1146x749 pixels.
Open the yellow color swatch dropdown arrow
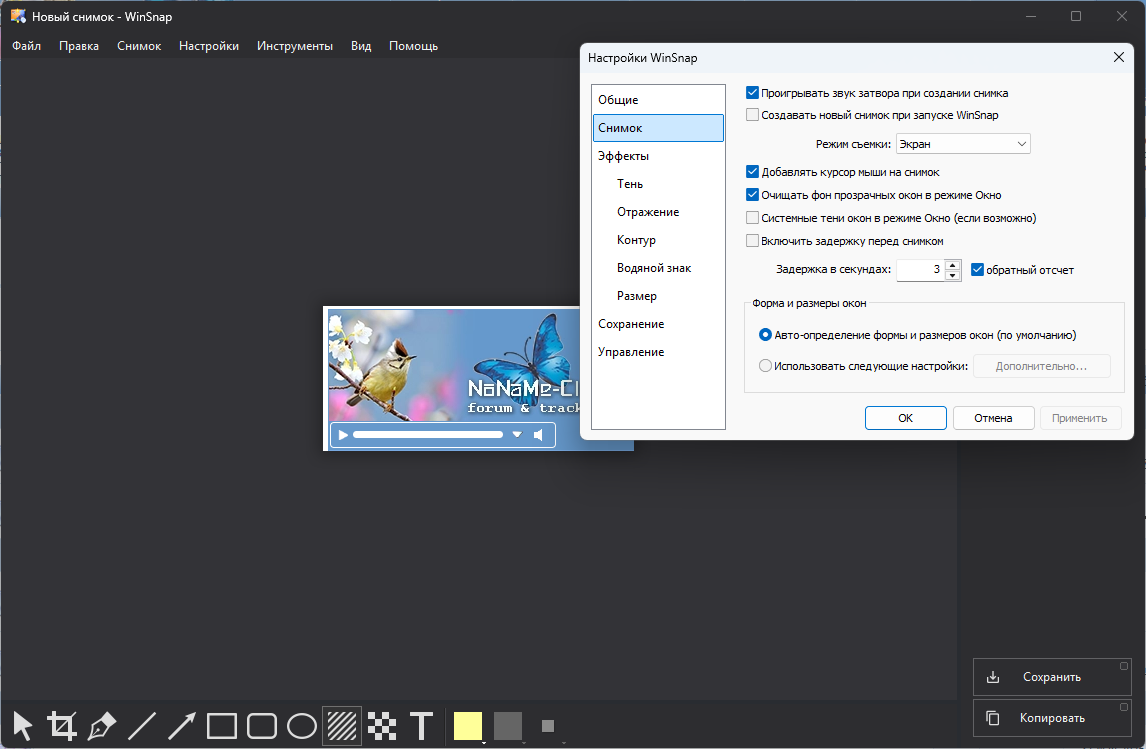pos(484,742)
